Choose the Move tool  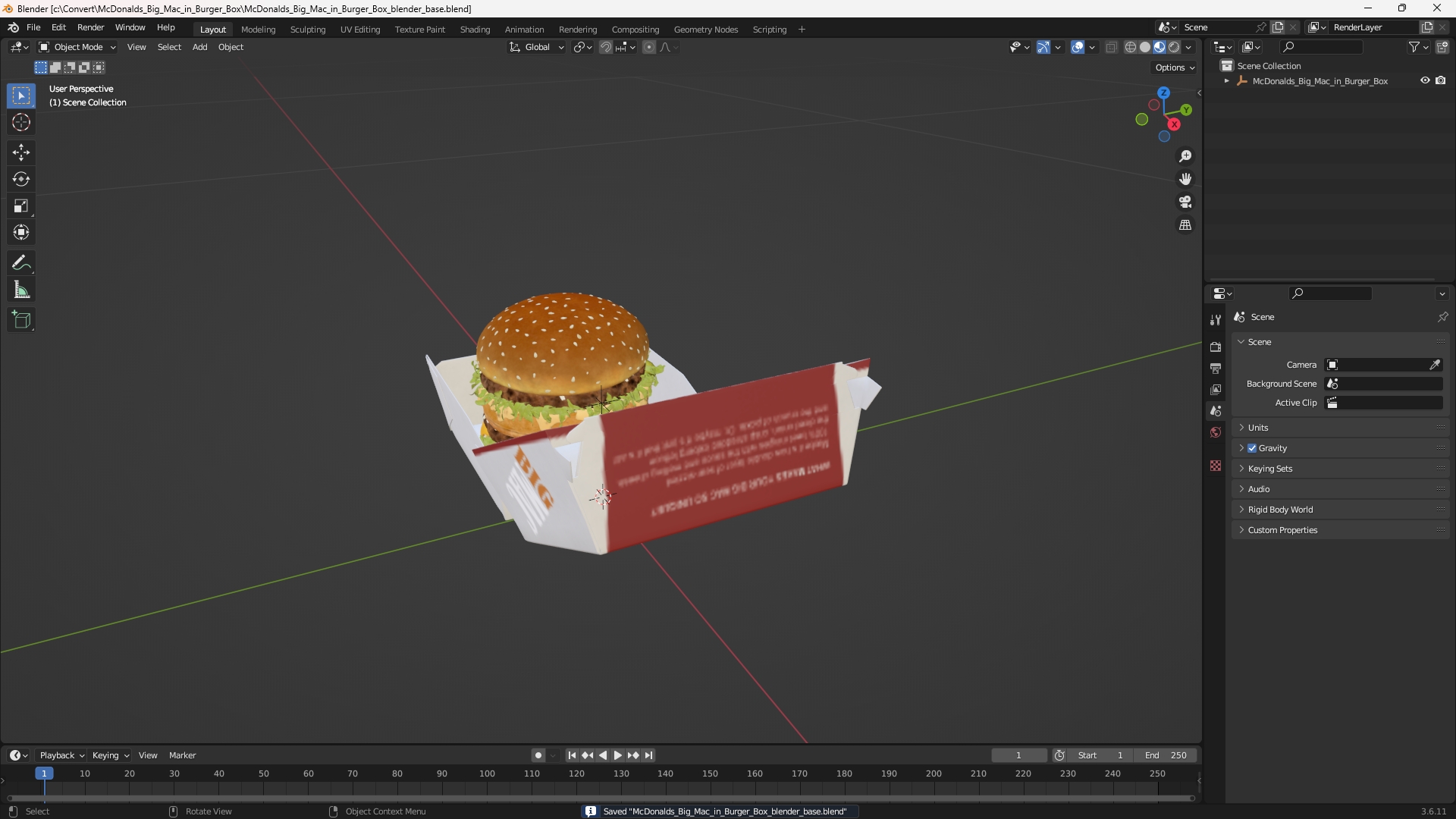21,152
